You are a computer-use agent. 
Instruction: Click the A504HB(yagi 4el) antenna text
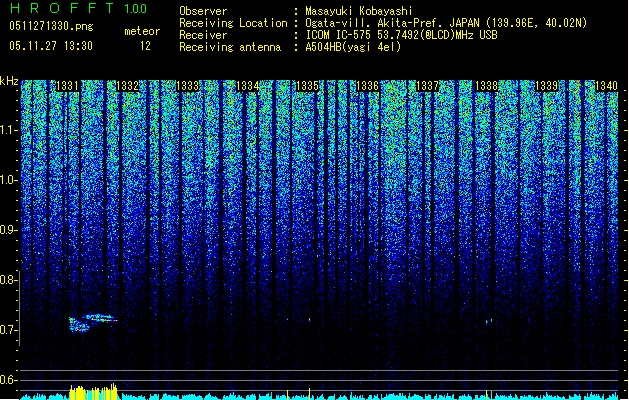353,47
